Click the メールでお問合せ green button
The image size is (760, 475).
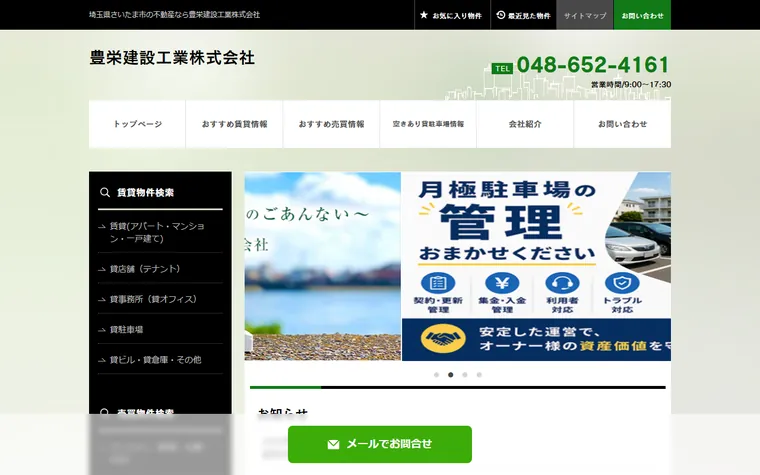click(x=380, y=444)
